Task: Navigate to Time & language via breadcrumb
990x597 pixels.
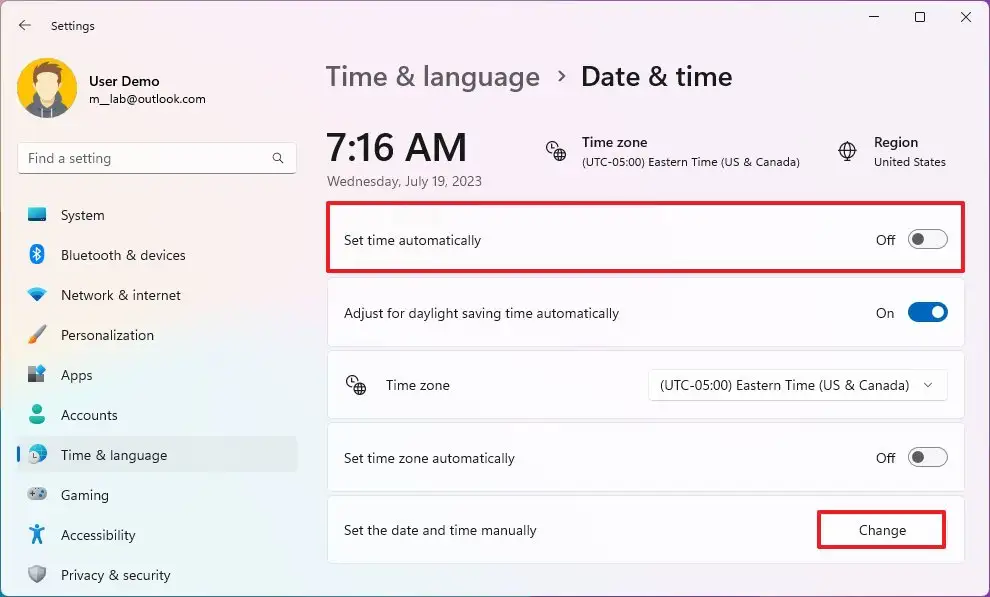Action: click(432, 76)
